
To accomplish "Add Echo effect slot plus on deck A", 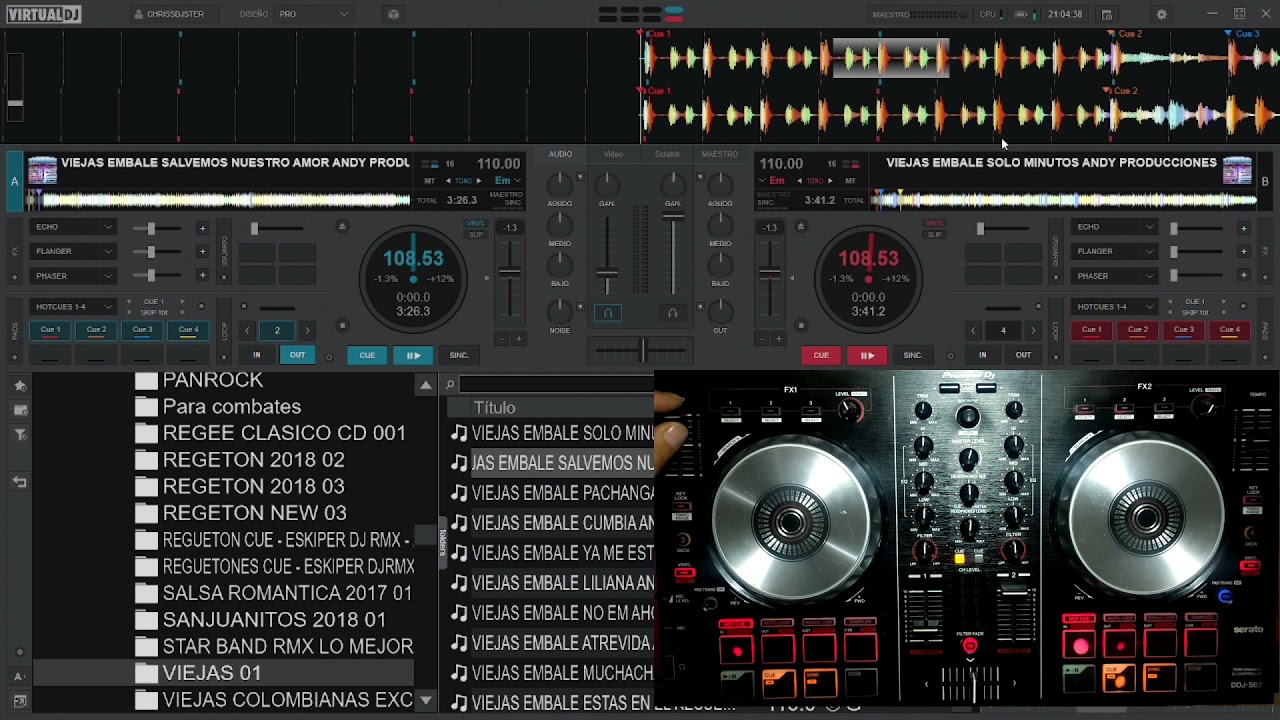I will (x=202, y=228).
